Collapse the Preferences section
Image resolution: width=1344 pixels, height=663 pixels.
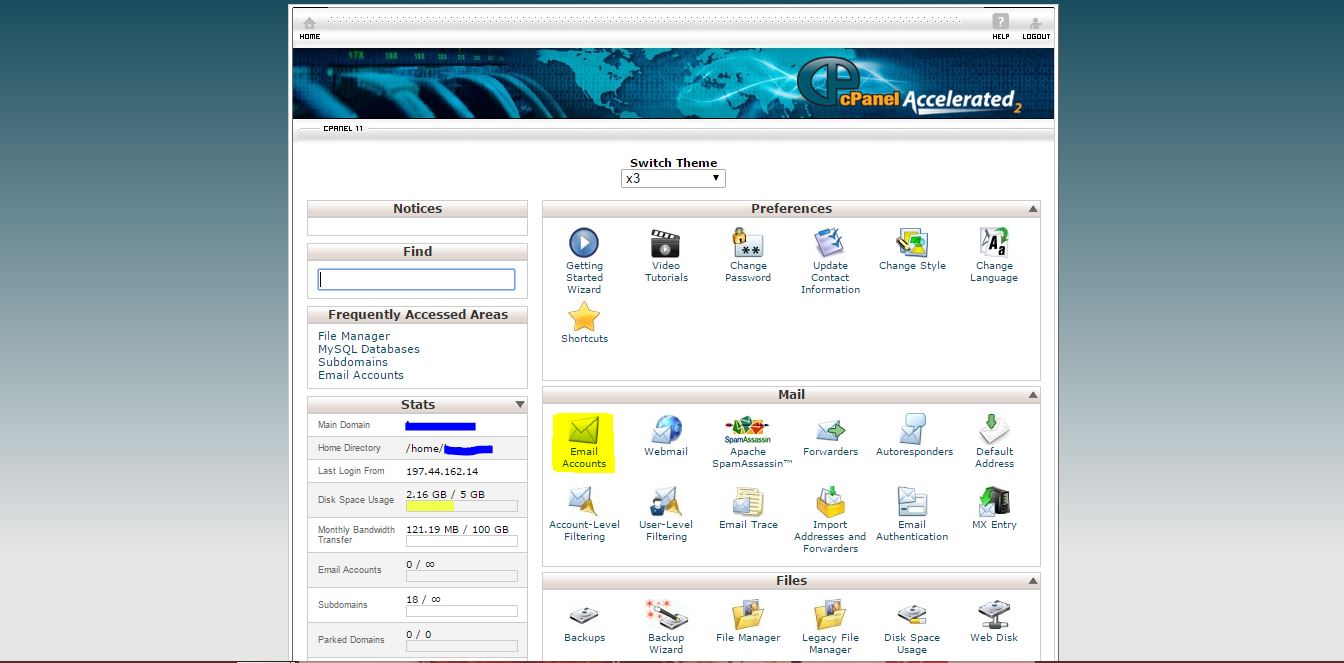1033,209
